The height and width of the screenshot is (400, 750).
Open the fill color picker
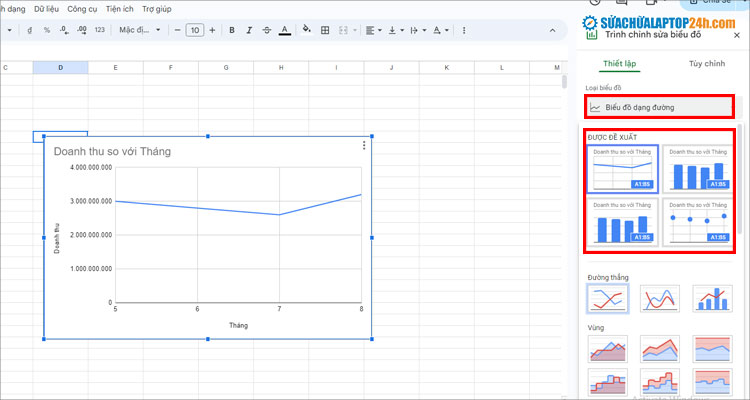(306, 31)
